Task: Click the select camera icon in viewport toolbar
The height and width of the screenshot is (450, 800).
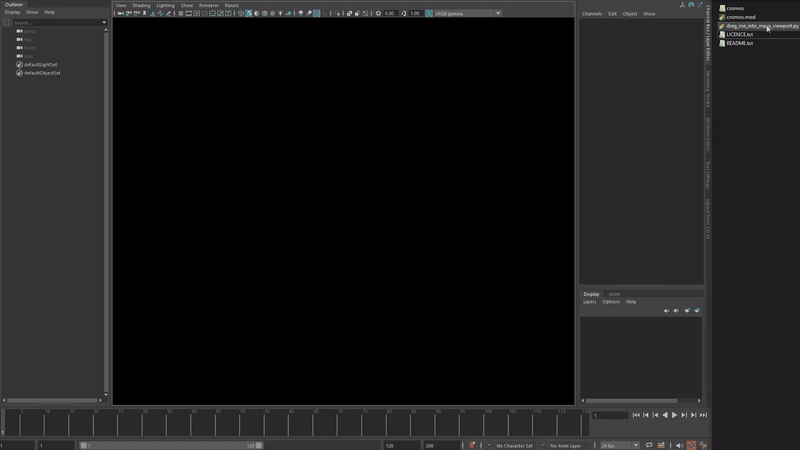Action: (120, 13)
